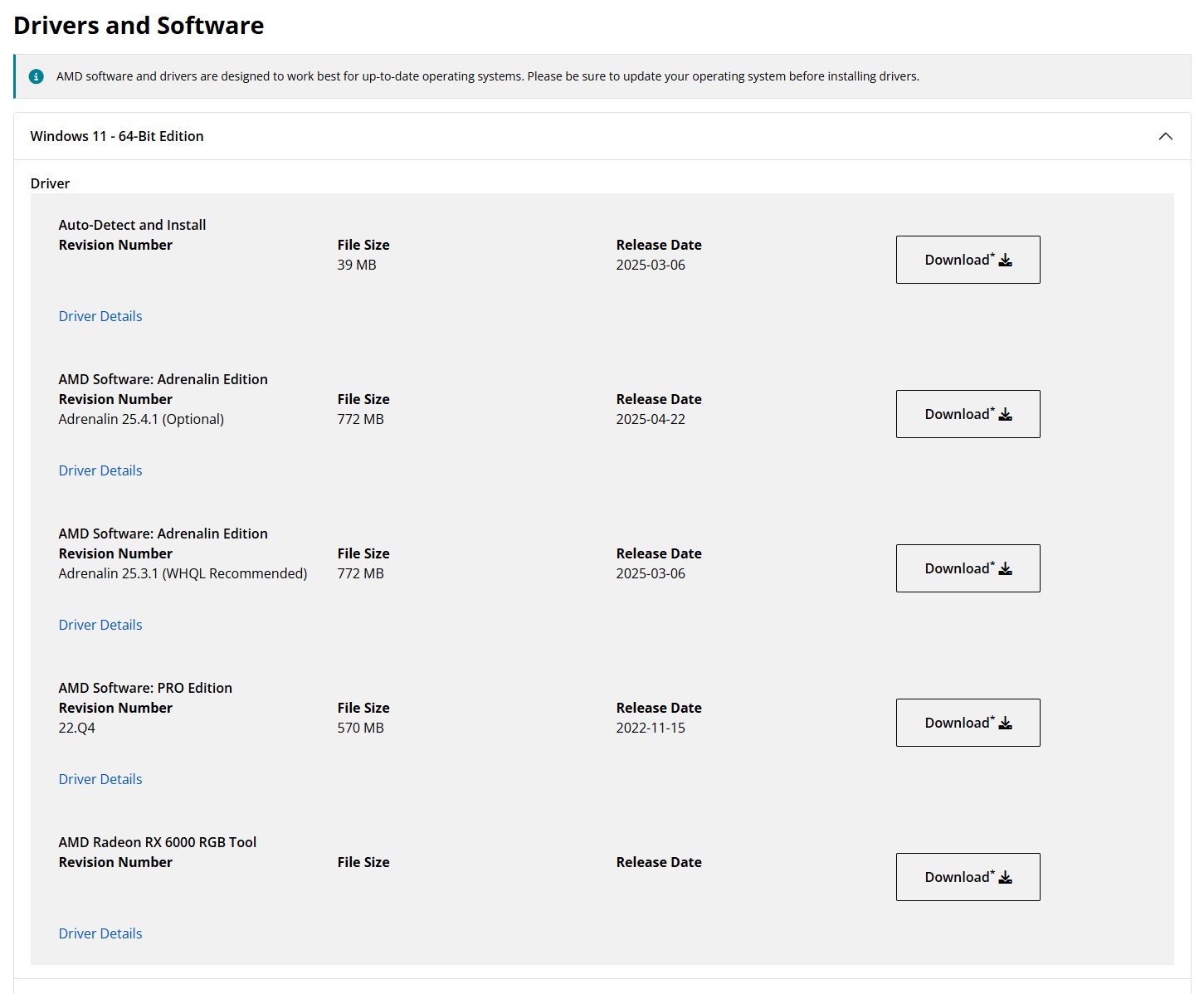Open Driver Details for RX 6000 RGB Tool
Image resolution: width=1204 pixels, height=994 pixels.
(100, 933)
